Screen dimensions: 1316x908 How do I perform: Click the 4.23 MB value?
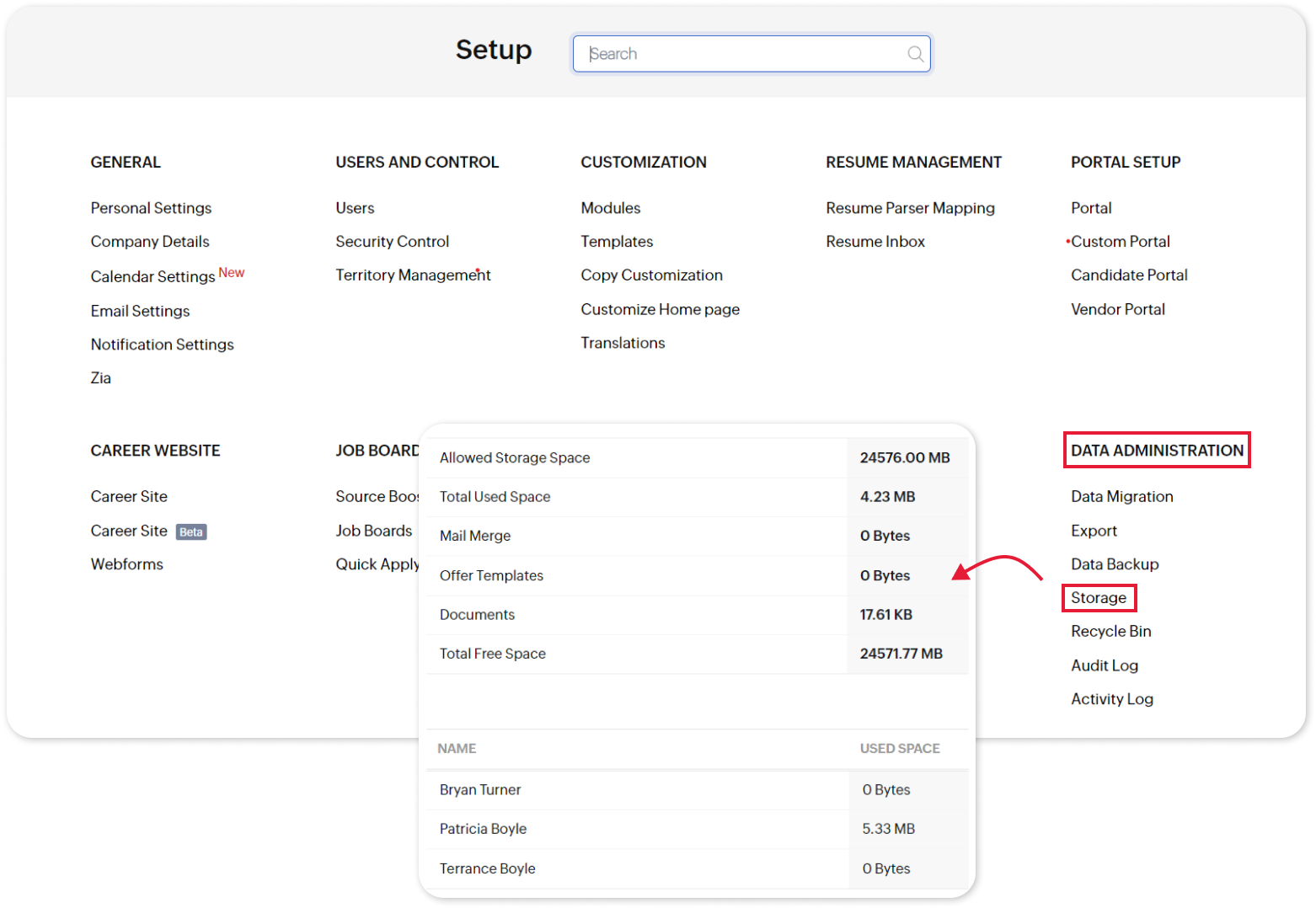click(887, 497)
